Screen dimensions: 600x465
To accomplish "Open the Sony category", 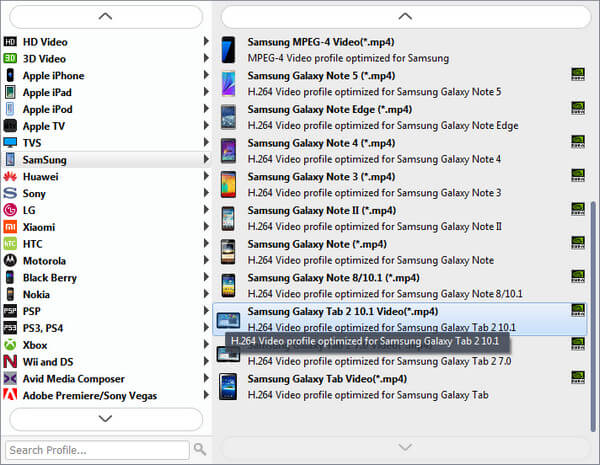I will 106,193.
